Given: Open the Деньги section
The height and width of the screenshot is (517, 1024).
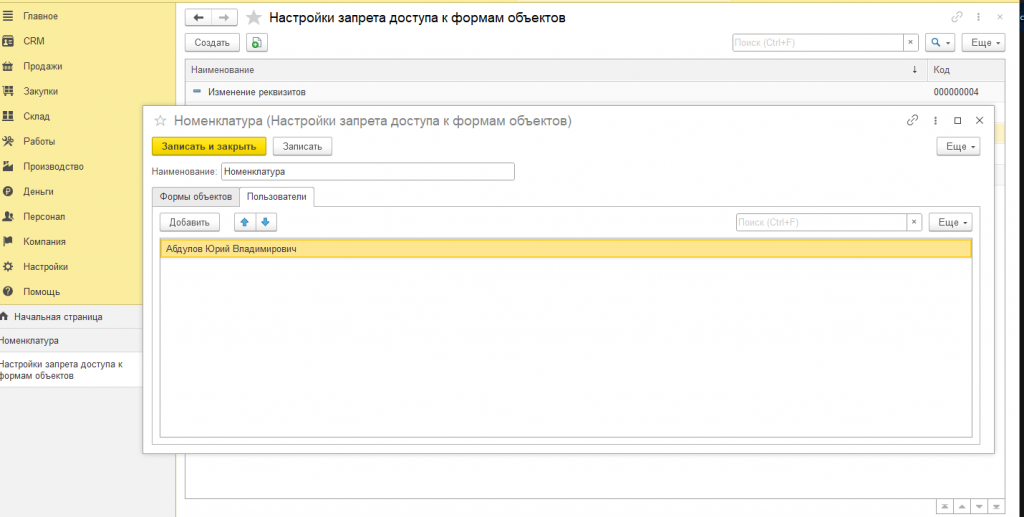Looking at the screenshot, I should 38,191.
